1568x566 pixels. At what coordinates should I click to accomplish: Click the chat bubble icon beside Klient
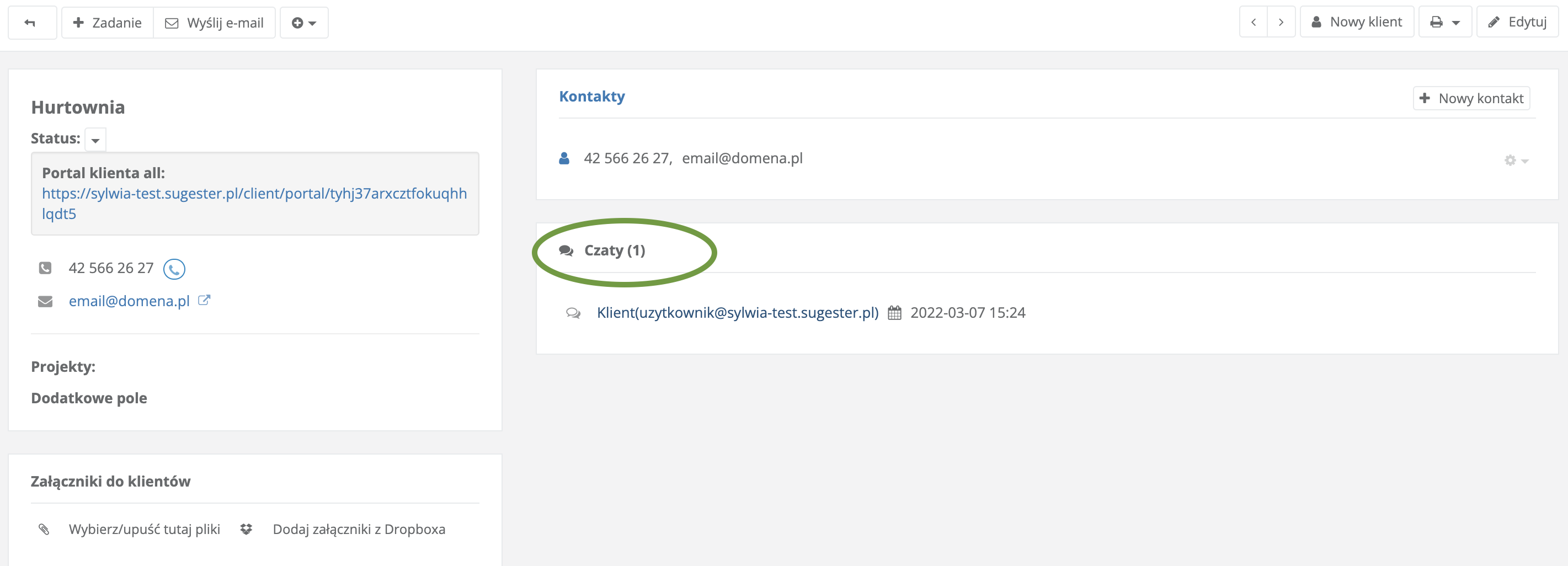point(573,313)
